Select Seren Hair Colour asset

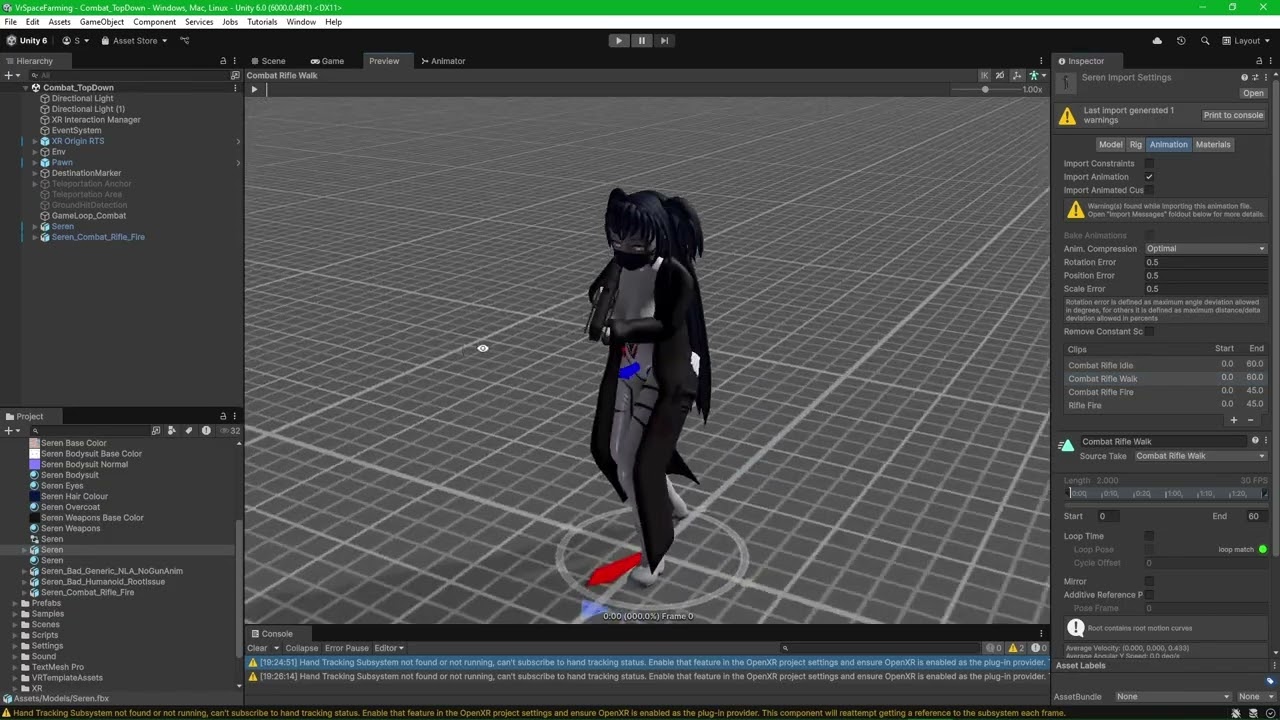[x=68, y=497]
